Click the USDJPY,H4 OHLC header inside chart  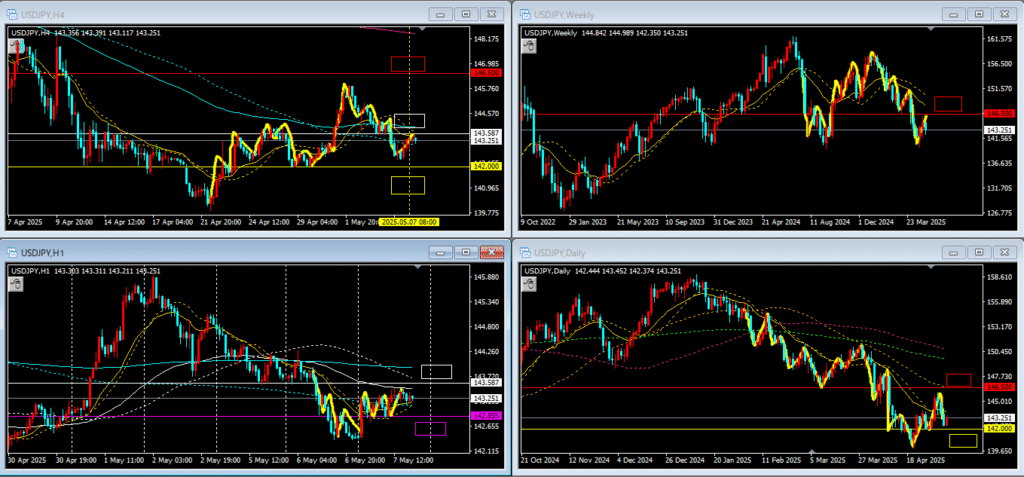pyautogui.click(x=86, y=33)
